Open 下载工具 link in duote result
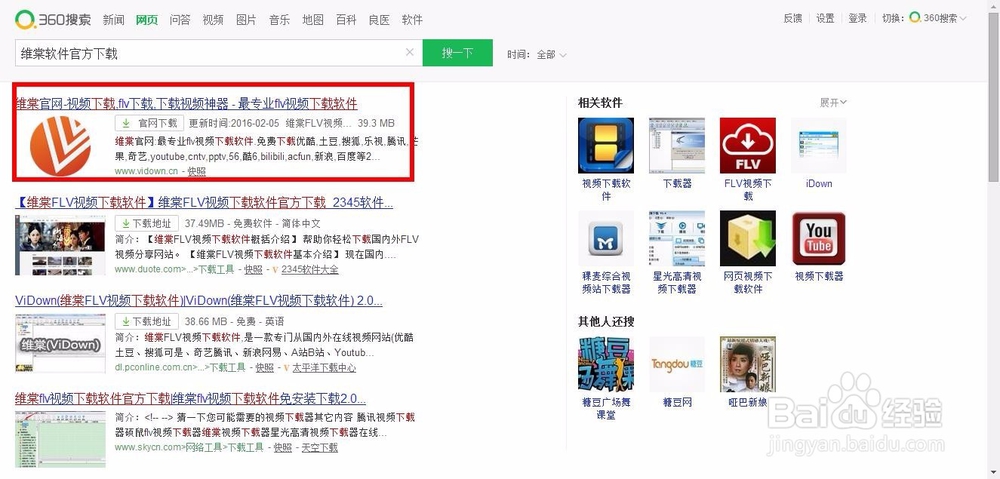Screen dimensions: 1000x479 point(216,270)
